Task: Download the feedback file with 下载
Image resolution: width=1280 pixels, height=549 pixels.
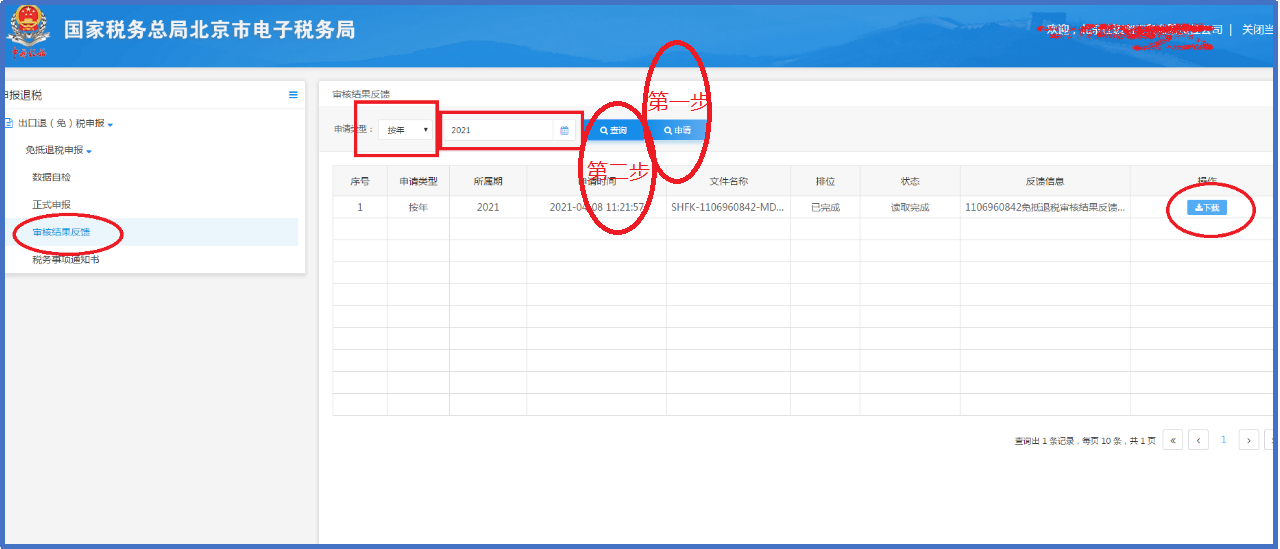Action: point(1207,208)
